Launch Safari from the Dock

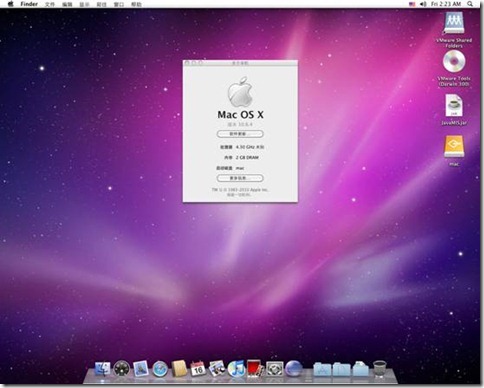pos(160,369)
